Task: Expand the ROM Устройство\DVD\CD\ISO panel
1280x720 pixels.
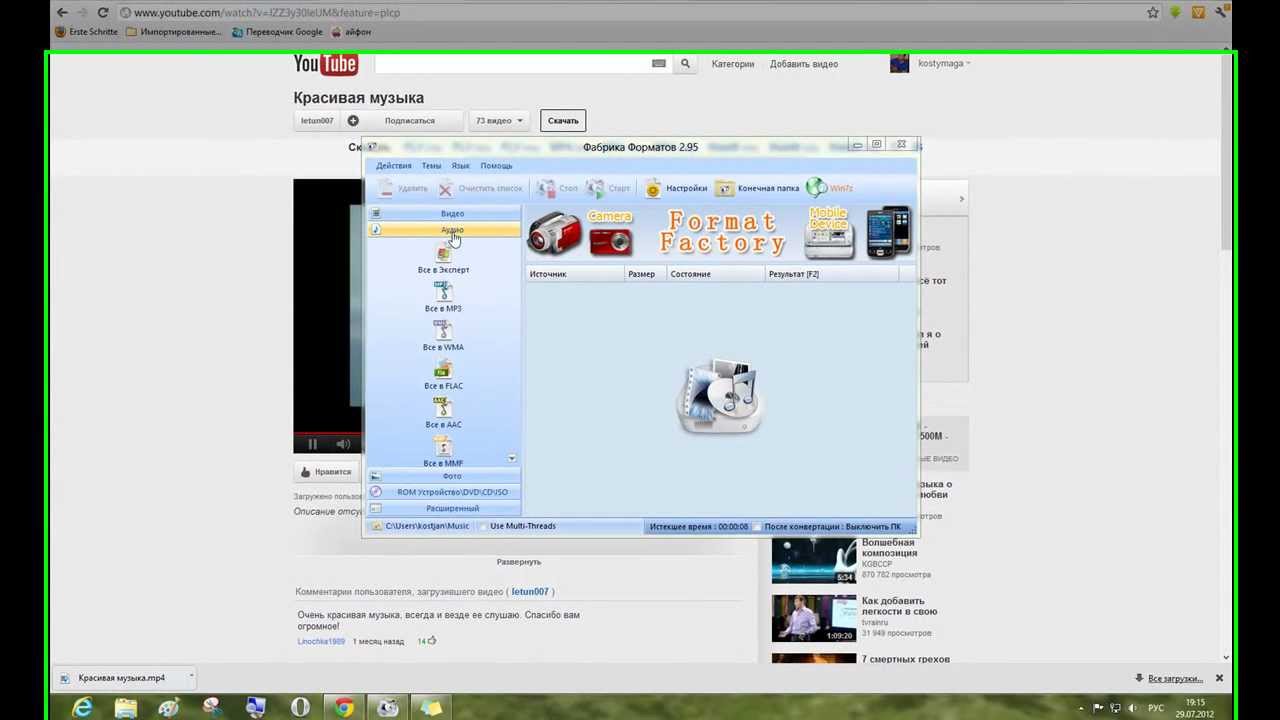Action: (445, 492)
